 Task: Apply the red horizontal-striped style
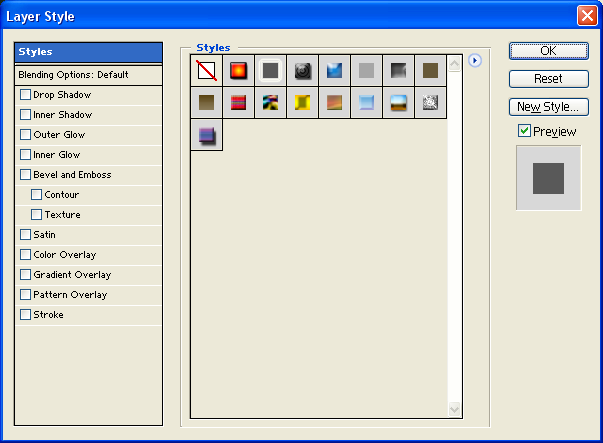tap(238, 103)
